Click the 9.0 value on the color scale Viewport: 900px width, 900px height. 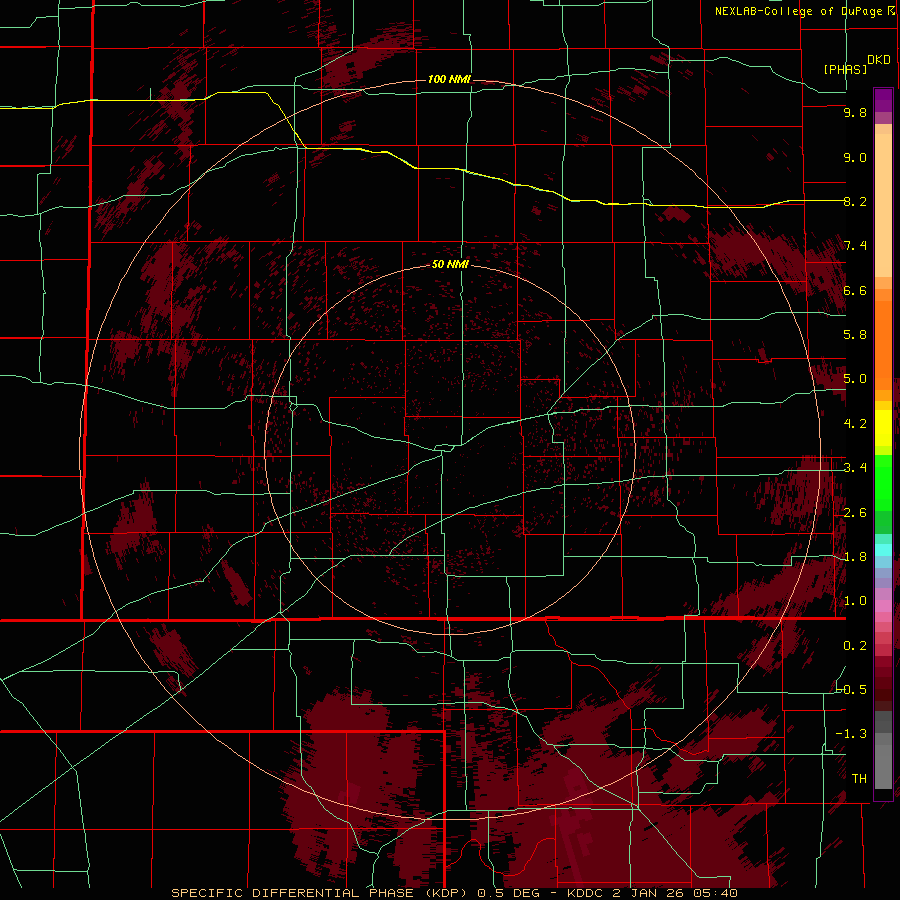coord(855,158)
